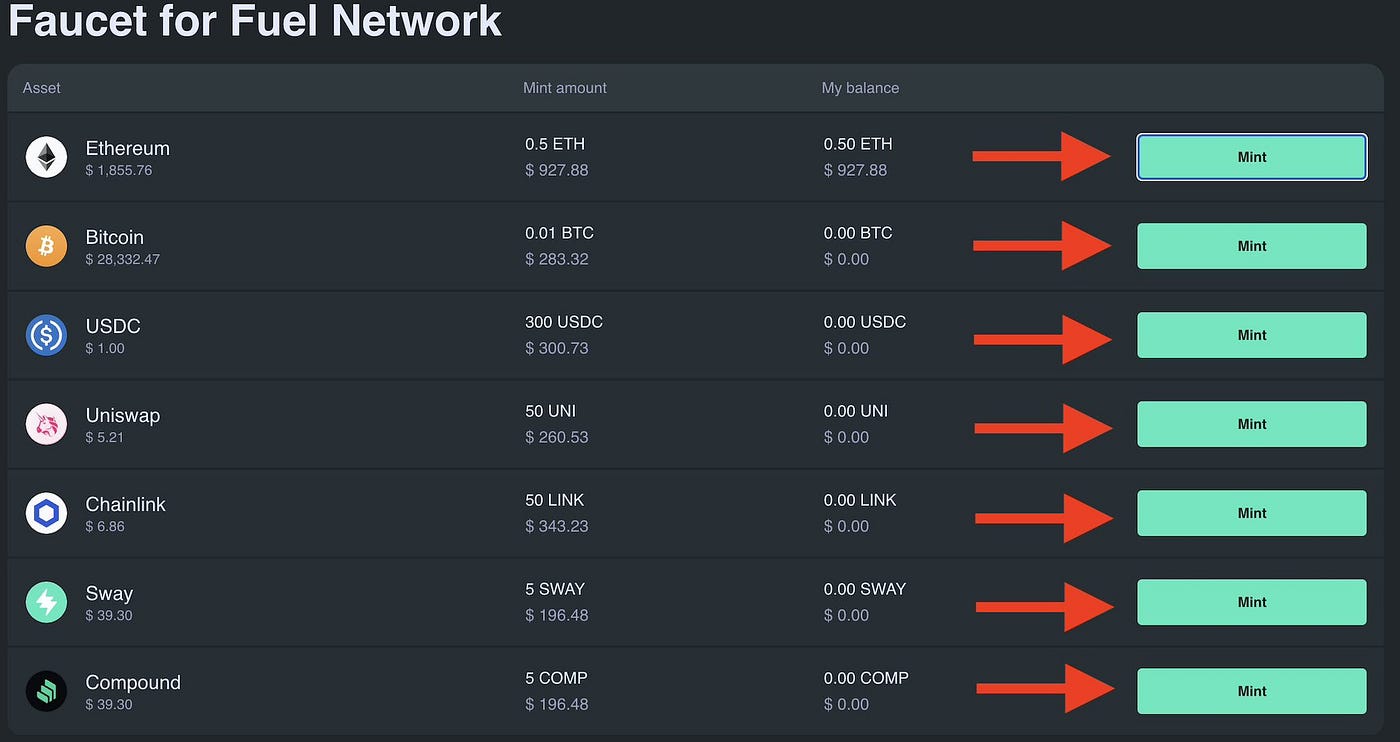Viewport: 1400px width, 742px height.
Task: Click the Ethereum asset logo
Action: (x=46, y=157)
